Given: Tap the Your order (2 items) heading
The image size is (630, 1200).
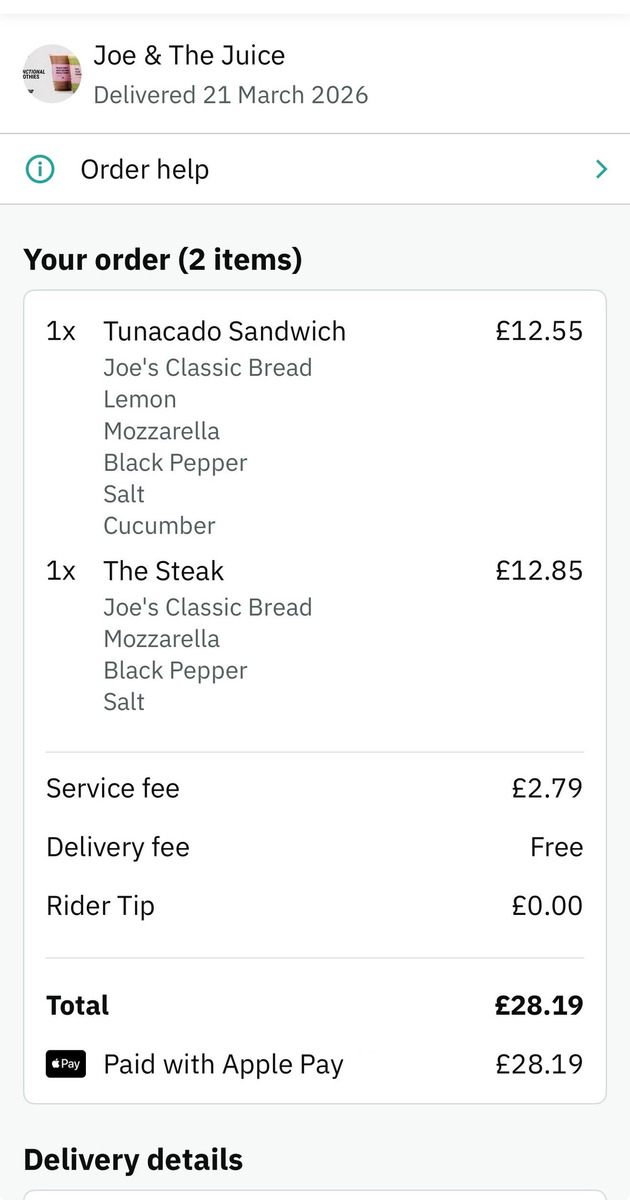Looking at the screenshot, I should pos(162,260).
